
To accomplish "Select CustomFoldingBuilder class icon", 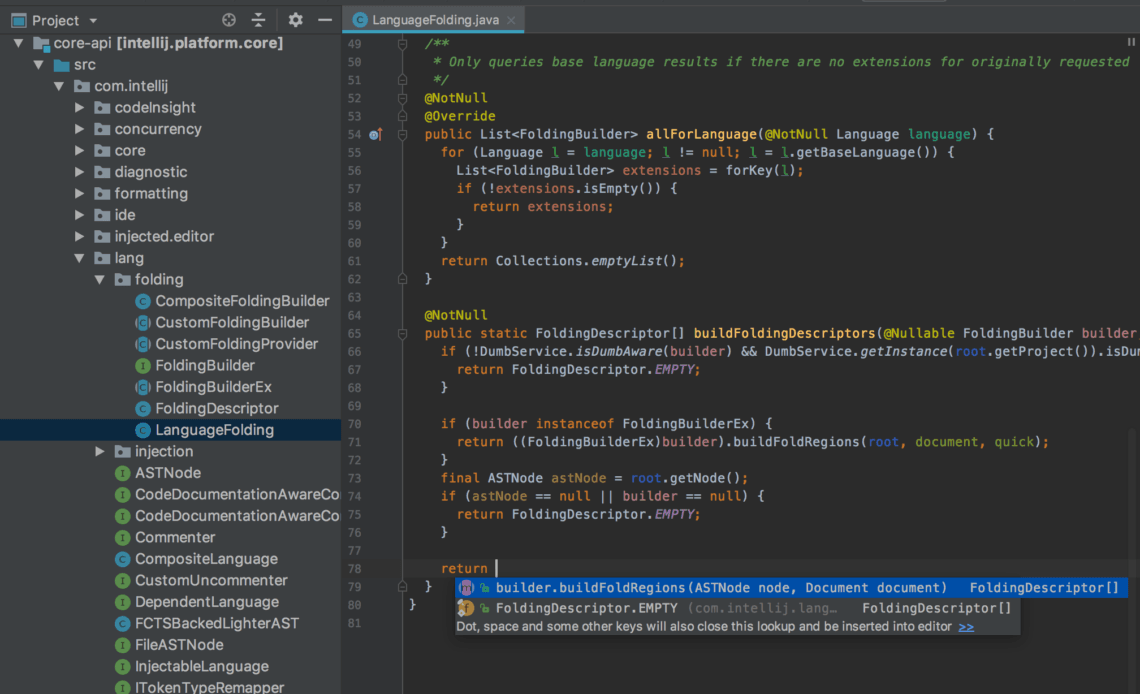I will point(142,323).
